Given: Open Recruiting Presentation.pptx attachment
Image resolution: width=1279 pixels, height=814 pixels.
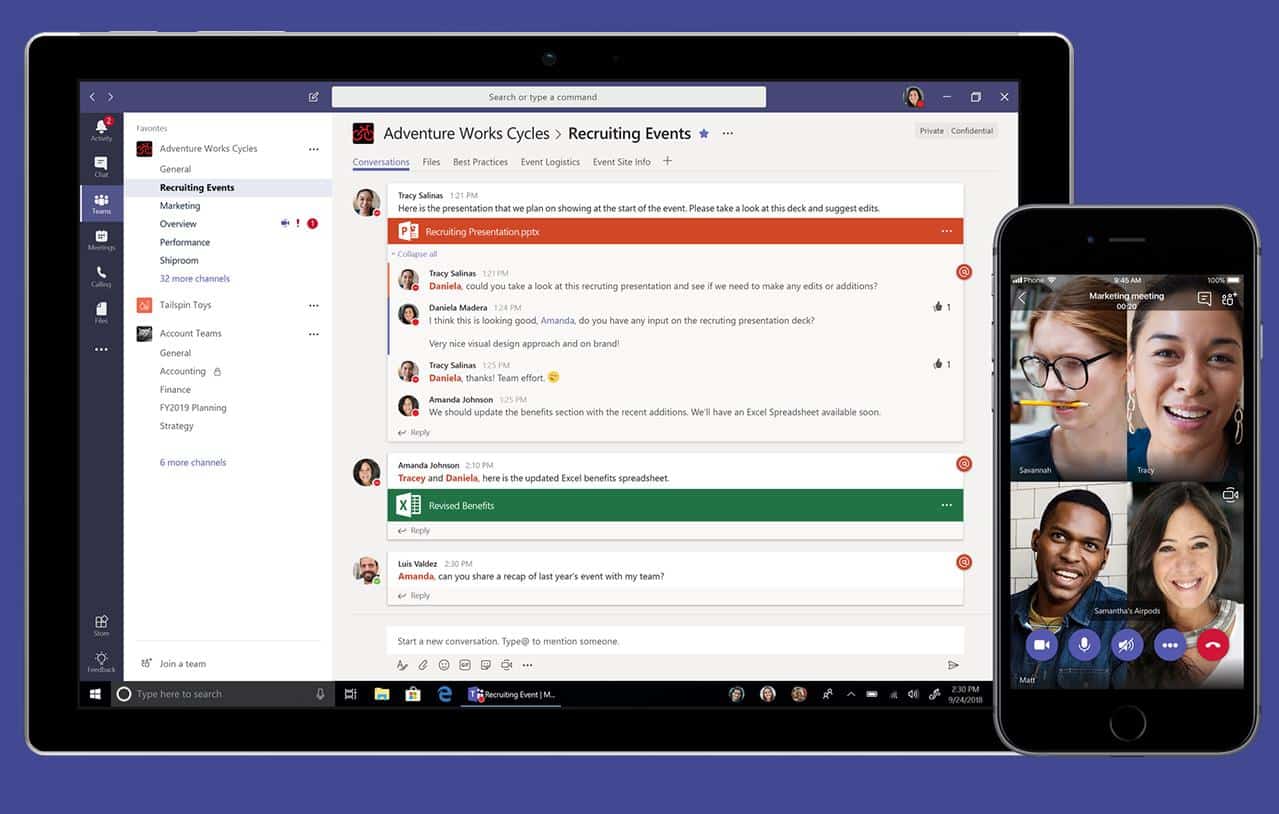Looking at the screenshot, I should 676,231.
